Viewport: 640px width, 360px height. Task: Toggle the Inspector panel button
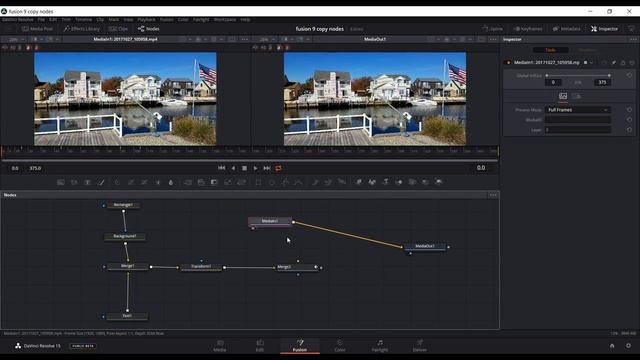pyautogui.click(x=604, y=29)
